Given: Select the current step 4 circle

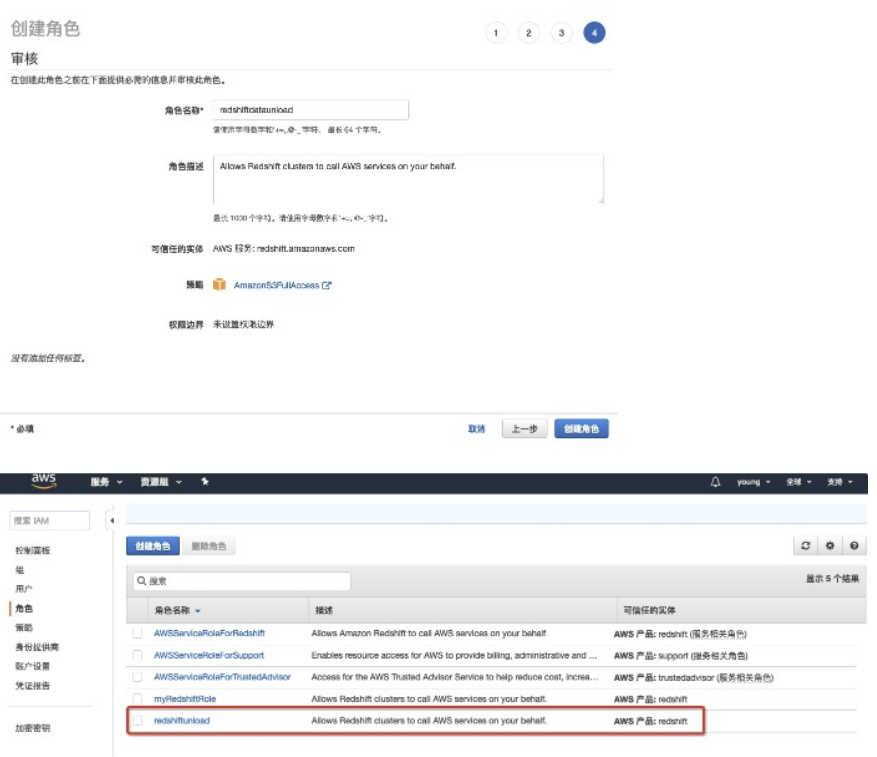Looking at the screenshot, I should coord(594,33).
